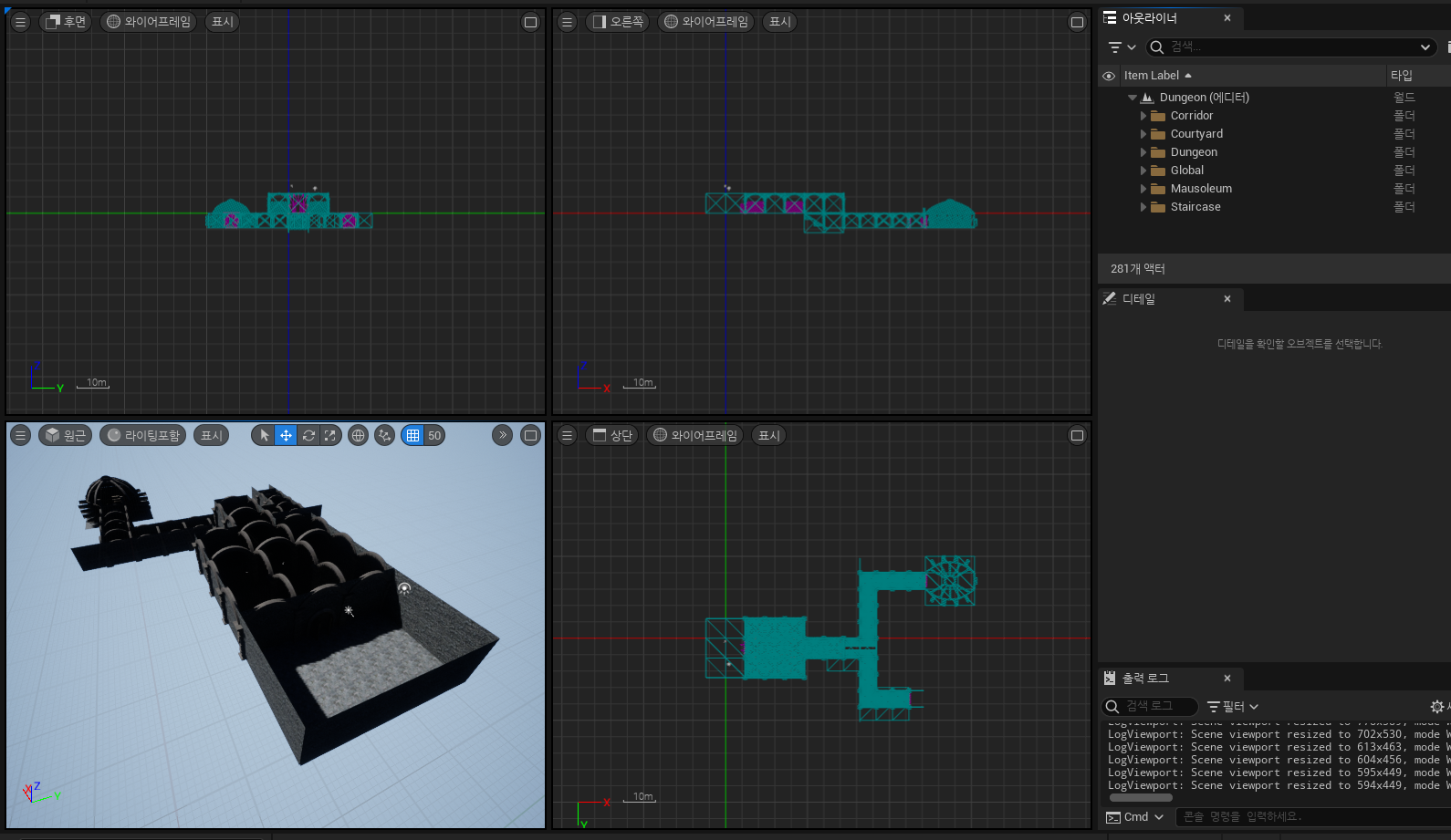Open rear viewport Wireframe view mode dropdown
Viewport: 1451px width, 840px height.
pos(149,22)
